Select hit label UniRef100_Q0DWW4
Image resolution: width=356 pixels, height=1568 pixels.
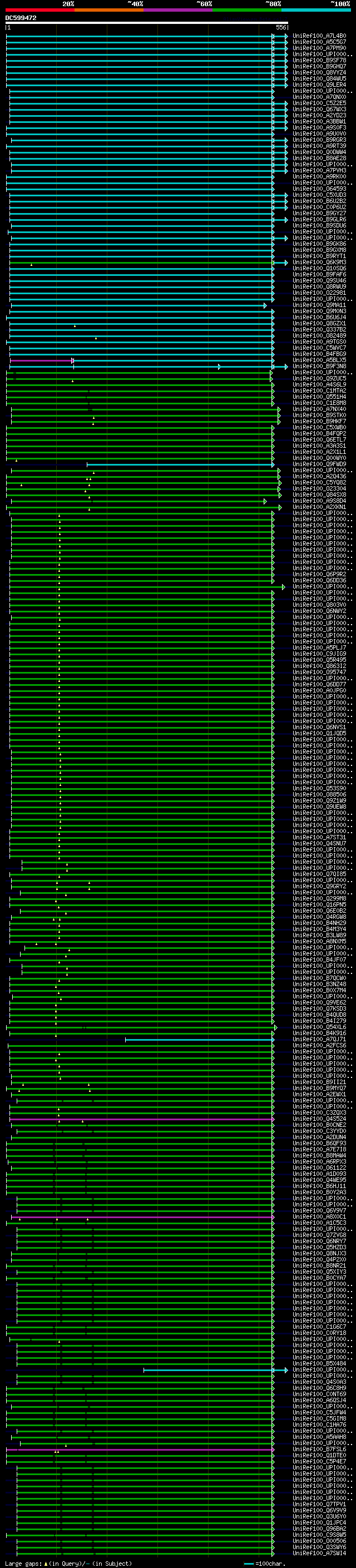319,152
